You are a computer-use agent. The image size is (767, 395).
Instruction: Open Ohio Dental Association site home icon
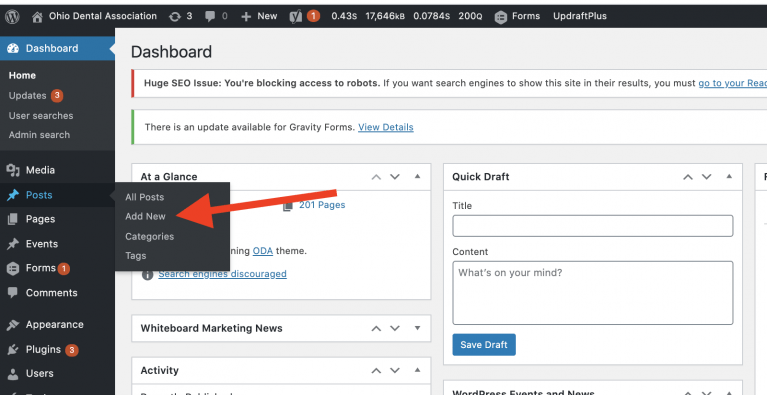[x=37, y=17]
